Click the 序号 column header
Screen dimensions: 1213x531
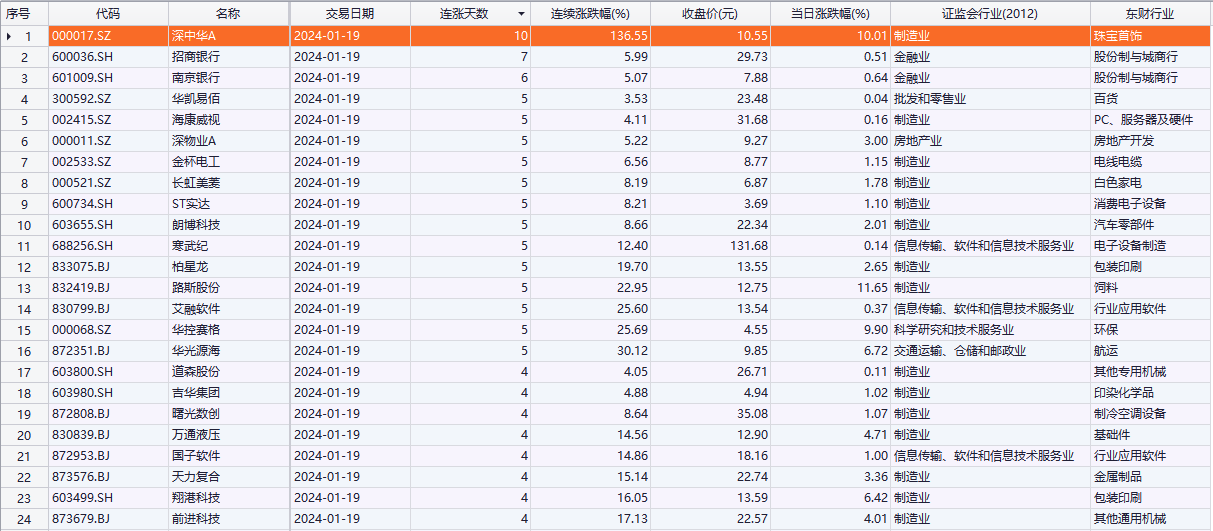(24, 14)
